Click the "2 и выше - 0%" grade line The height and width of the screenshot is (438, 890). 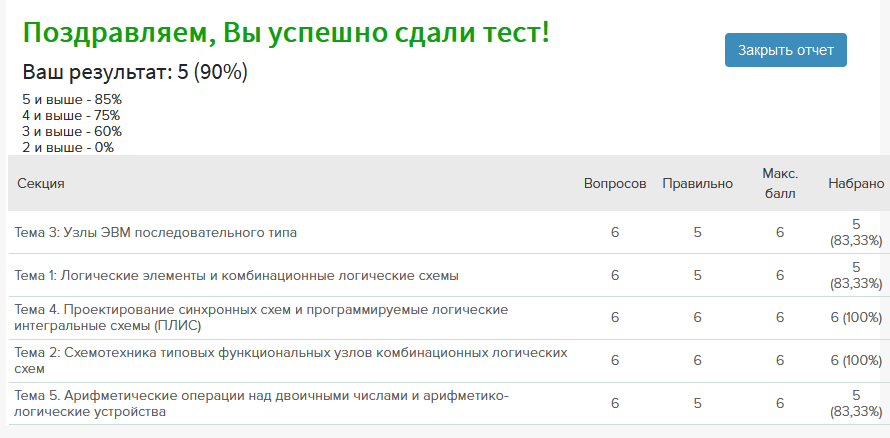point(68,147)
